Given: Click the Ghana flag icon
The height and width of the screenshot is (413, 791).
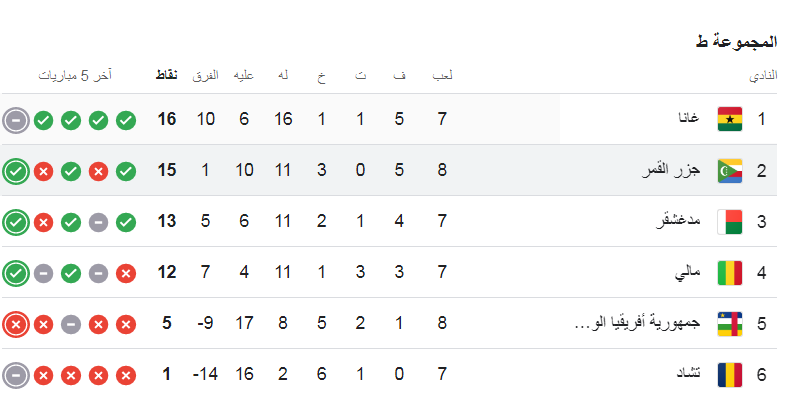Looking at the screenshot, I should click(x=730, y=119).
